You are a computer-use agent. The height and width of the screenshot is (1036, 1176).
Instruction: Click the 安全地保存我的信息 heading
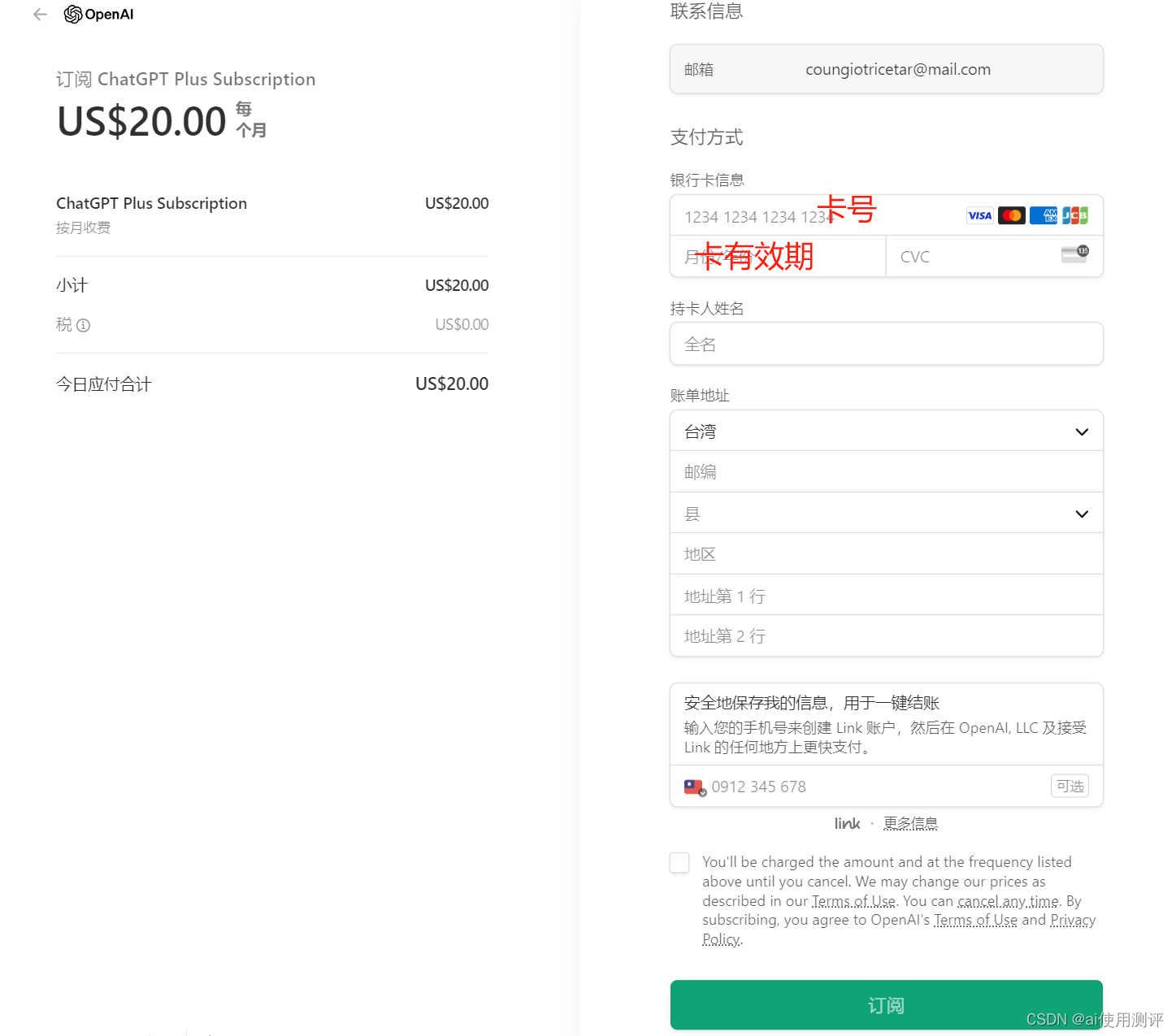pyautogui.click(x=812, y=703)
